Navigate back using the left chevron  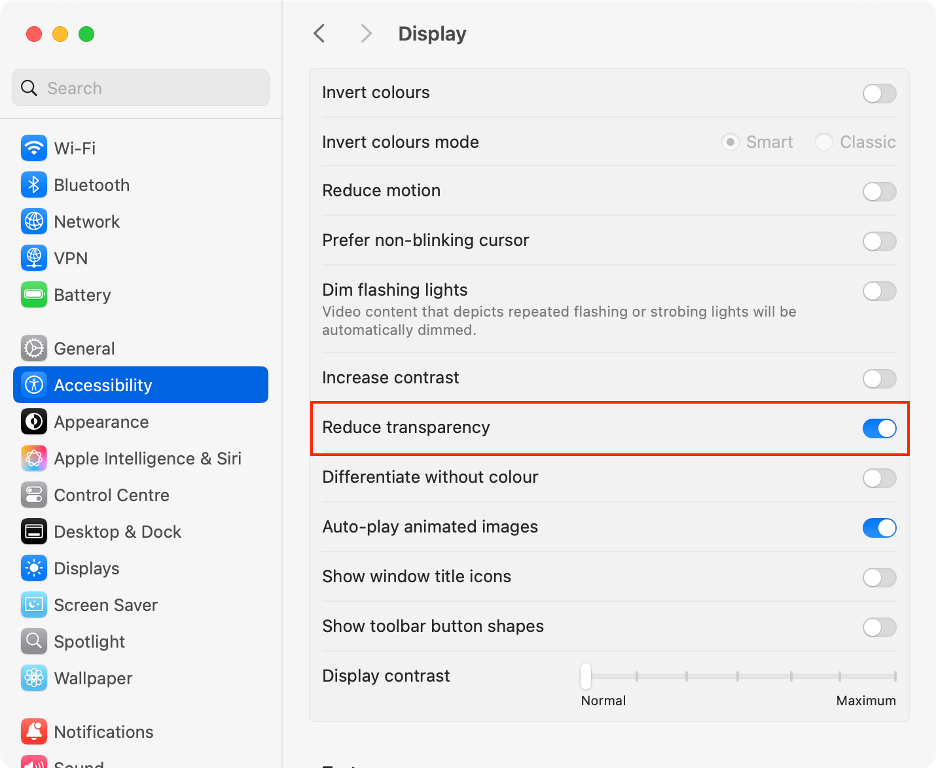pyautogui.click(x=318, y=33)
